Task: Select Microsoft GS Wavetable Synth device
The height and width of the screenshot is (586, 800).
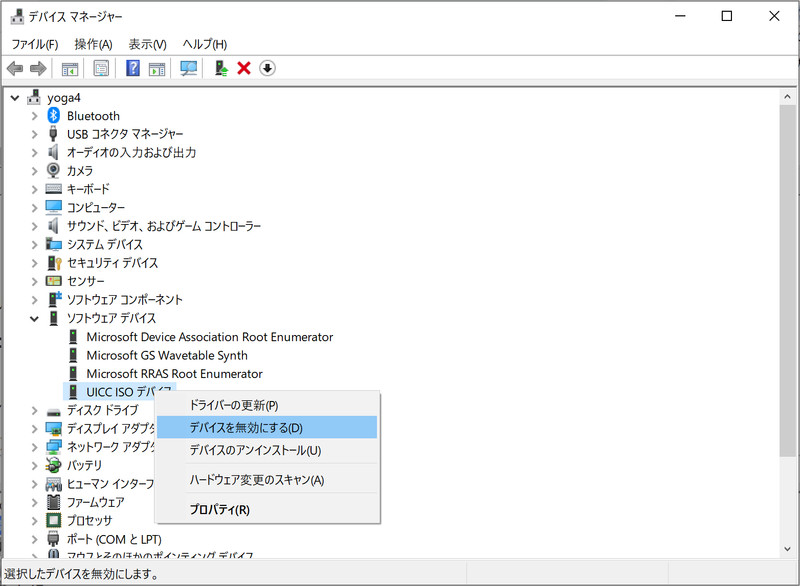Action: [166, 355]
